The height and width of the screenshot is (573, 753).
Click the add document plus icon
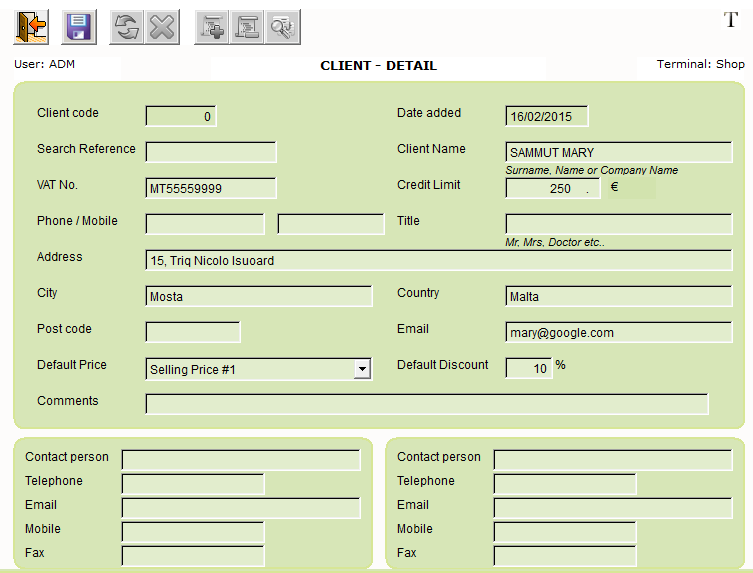coord(212,28)
